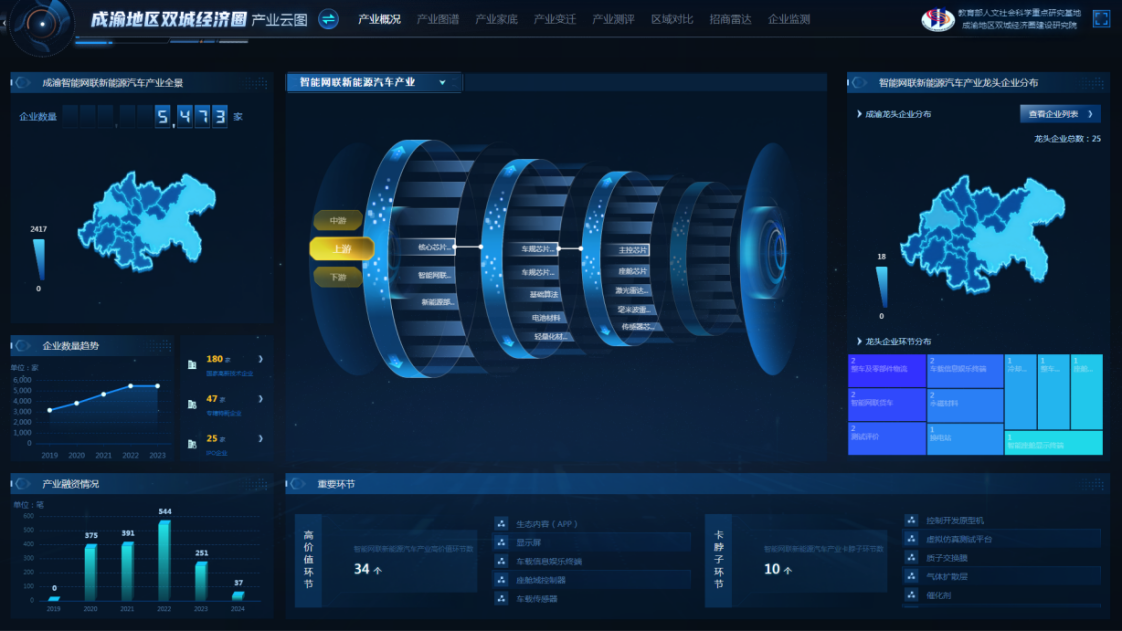
Task: Switch to 中游 segment of industry chain
Action: pyautogui.click(x=338, y=220)
